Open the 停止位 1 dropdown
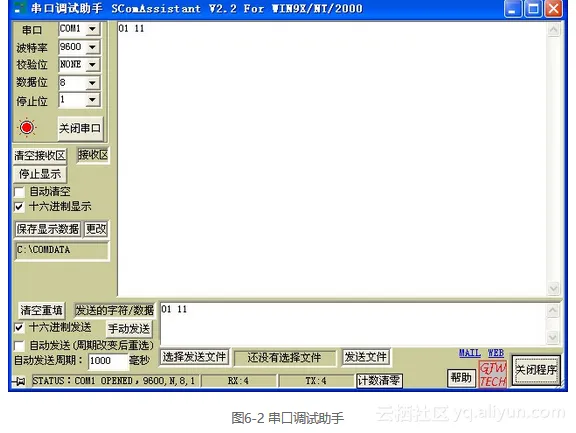The height and width of the screenshot is (433, 576). 93,100
